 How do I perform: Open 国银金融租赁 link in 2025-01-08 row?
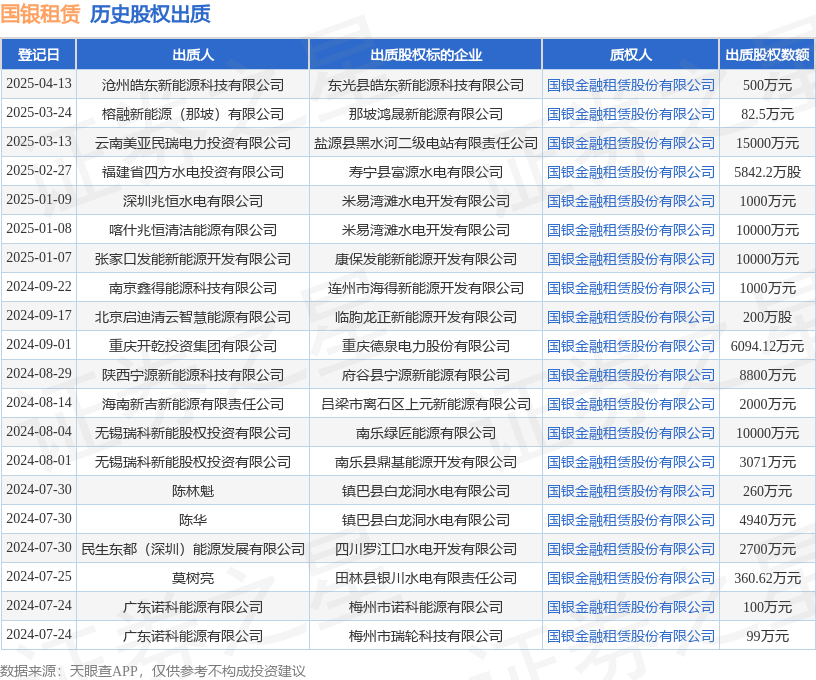(630, 230)
